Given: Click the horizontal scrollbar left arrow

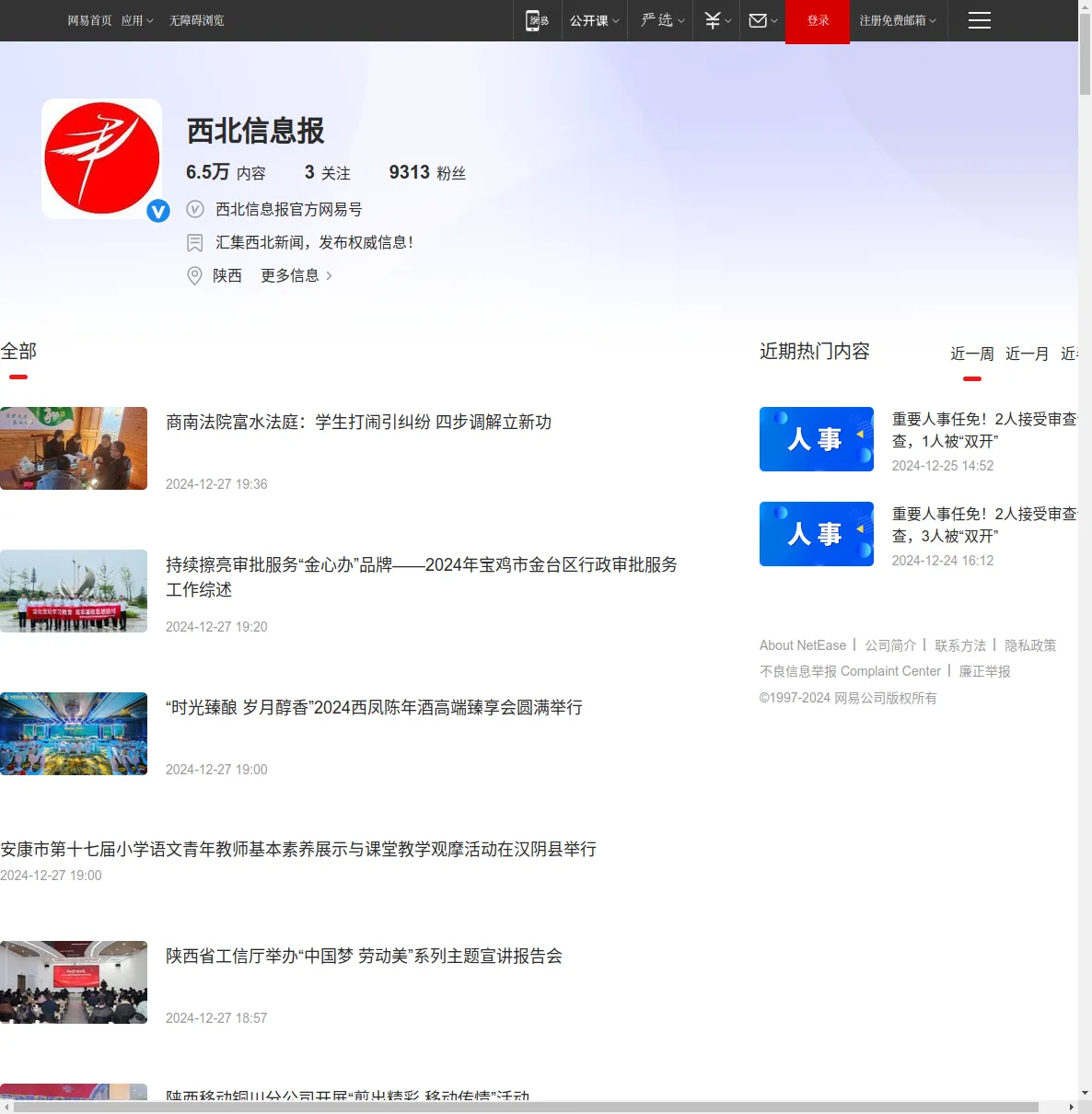Looking at the screenshot, I should 6,1107.
